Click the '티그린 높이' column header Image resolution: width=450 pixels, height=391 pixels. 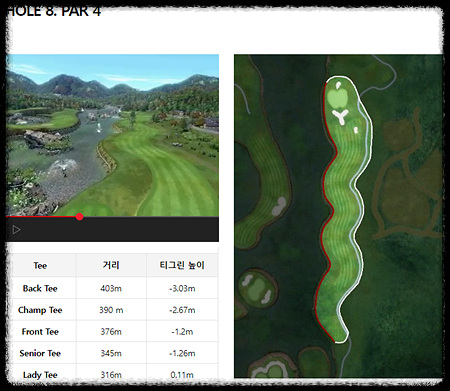pyautogui.click(x=182, y=266)
